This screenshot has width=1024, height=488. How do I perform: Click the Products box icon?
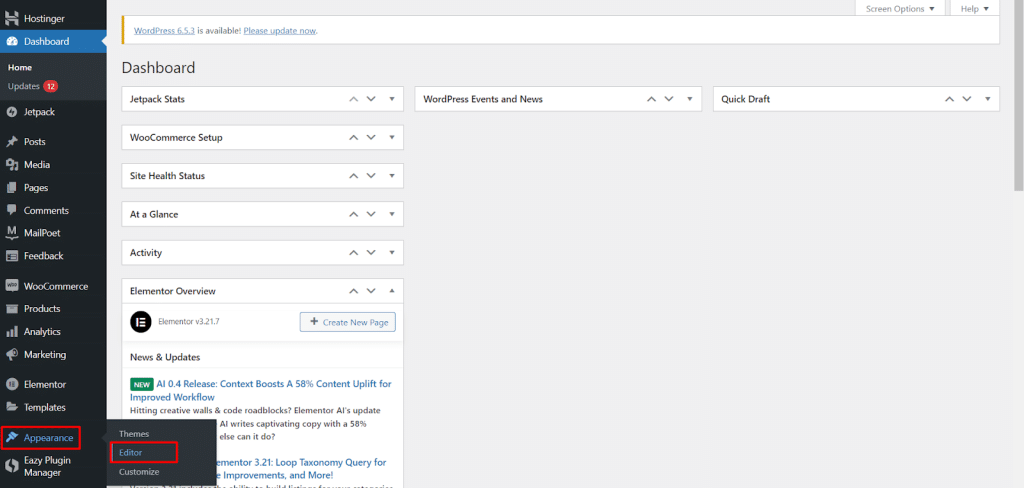click(x=12, y=309)
